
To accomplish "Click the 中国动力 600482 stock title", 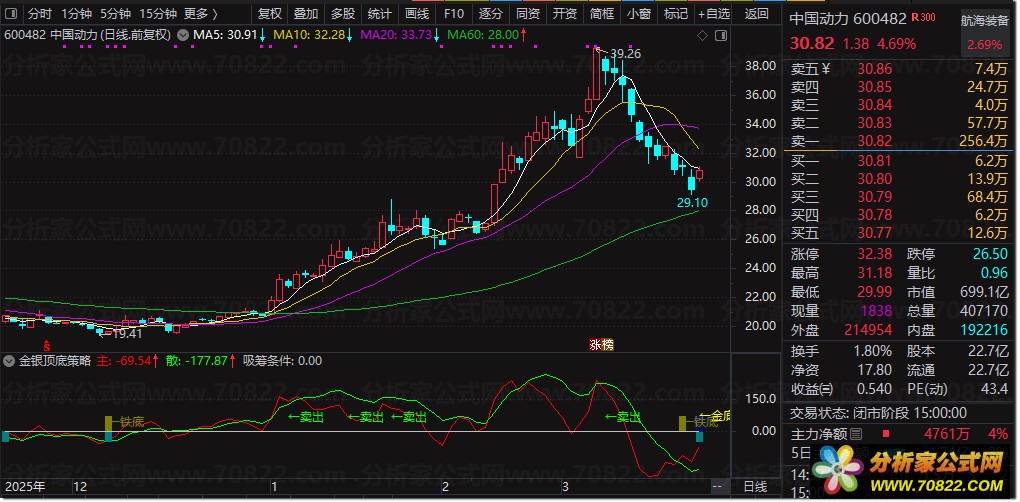I will point(848,19).
